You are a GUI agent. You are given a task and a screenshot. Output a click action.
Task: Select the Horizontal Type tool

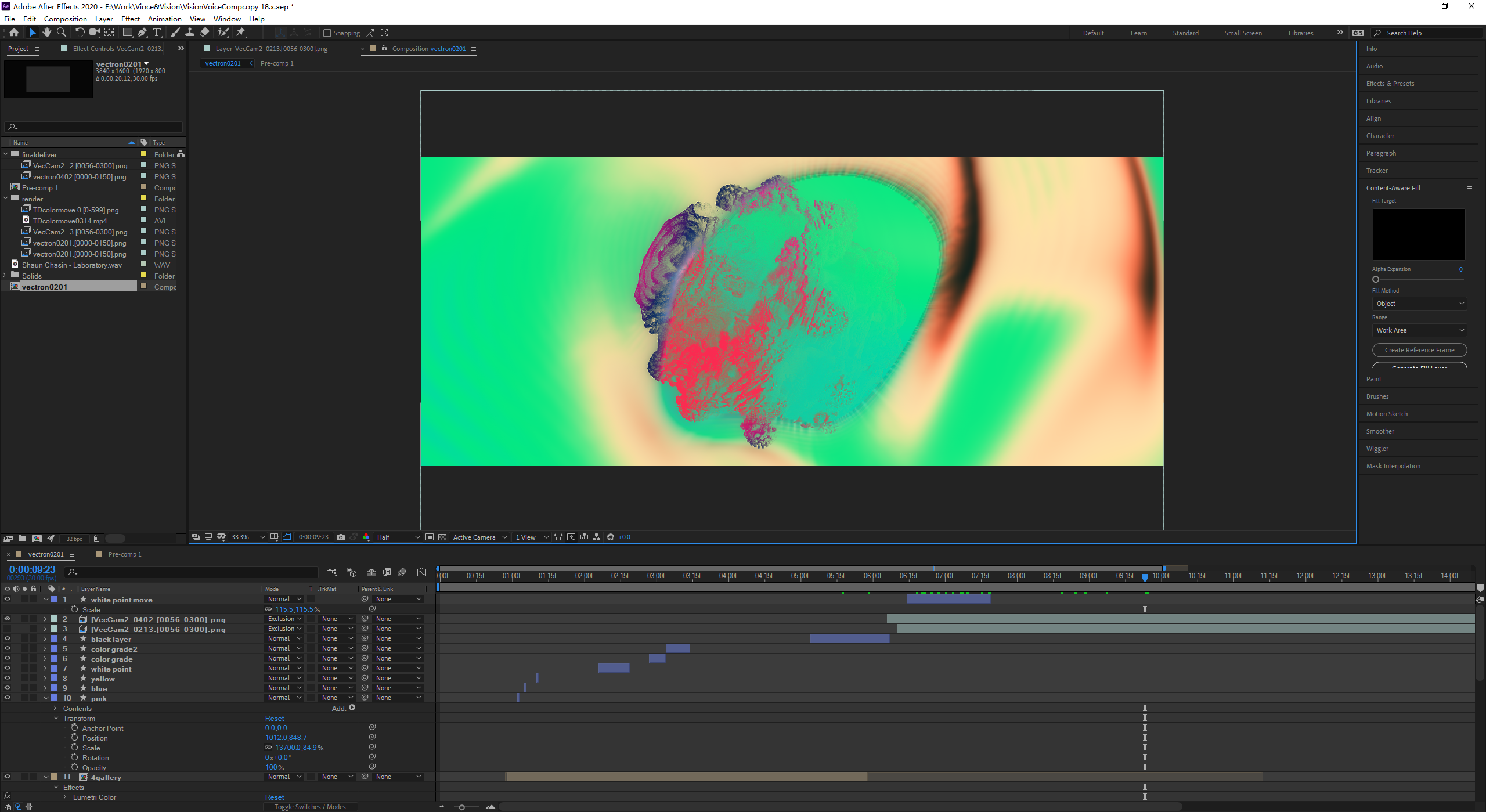pyautogui.click(x=157, y=33)
